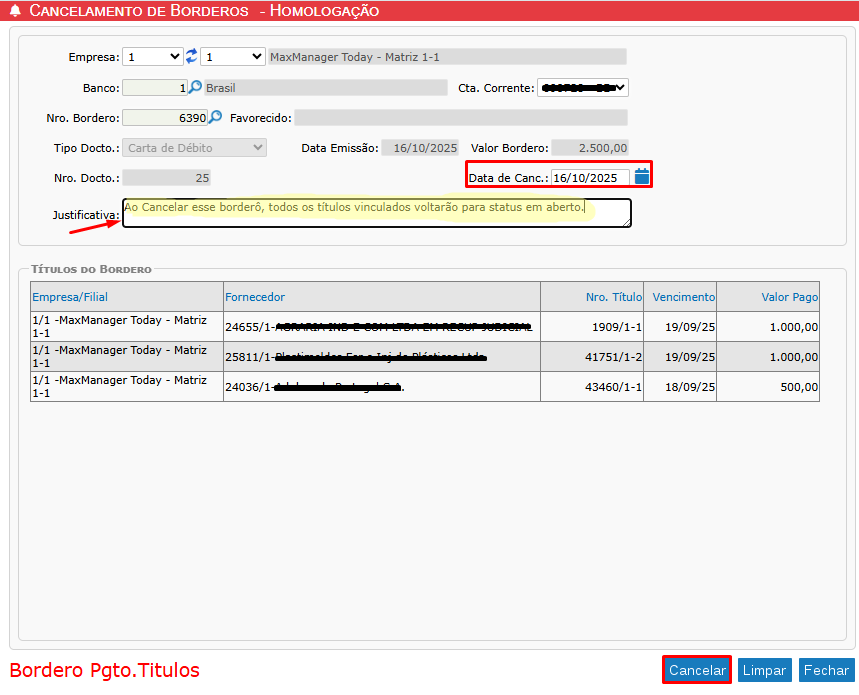This screenshot has height=695, width=859.
Task: Open the filial dropdown after the swap arrows
Action: (x=233, y=57)
